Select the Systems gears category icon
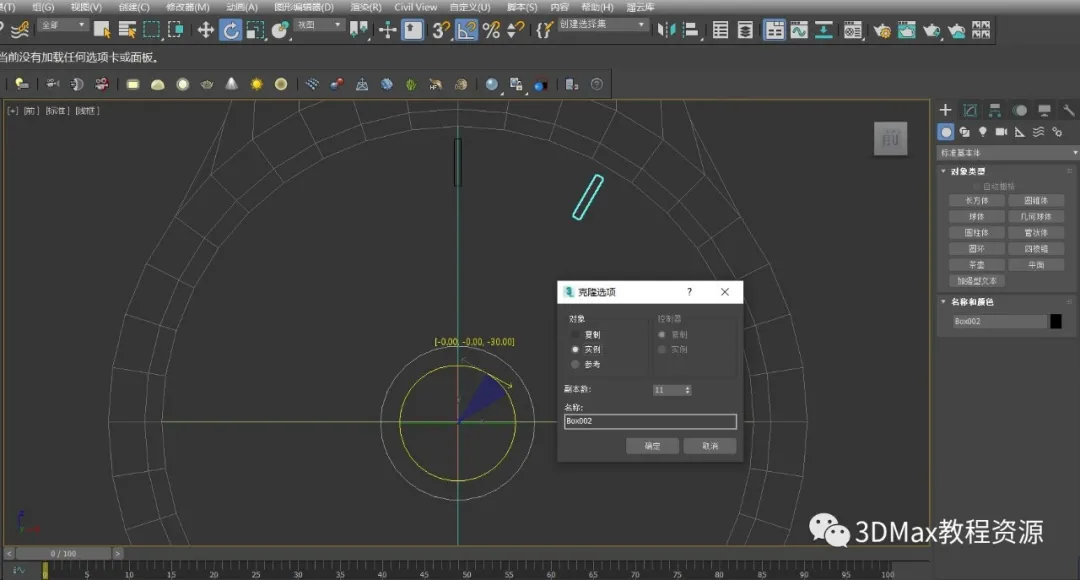Image resolution: width=1080 pixels, height=580 pixels. click(x=1057, y=132)
